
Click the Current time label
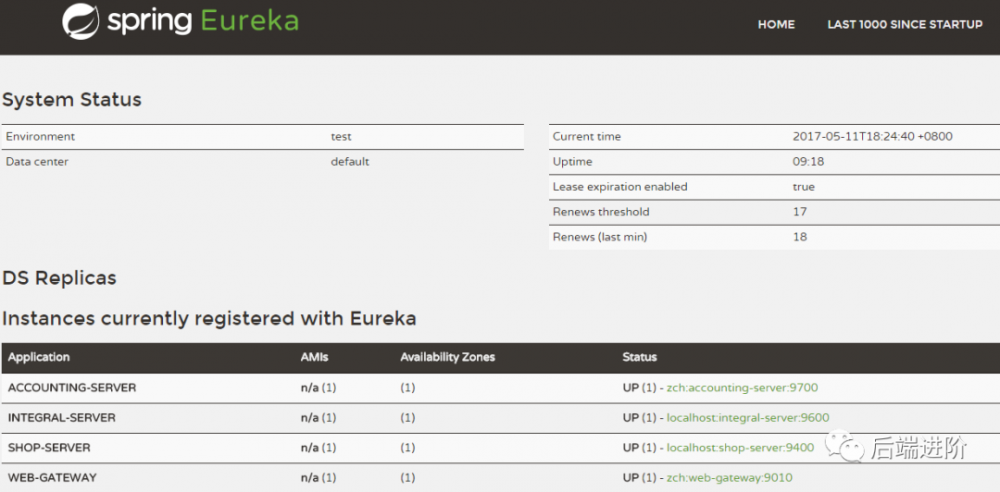tap(587, 137)
